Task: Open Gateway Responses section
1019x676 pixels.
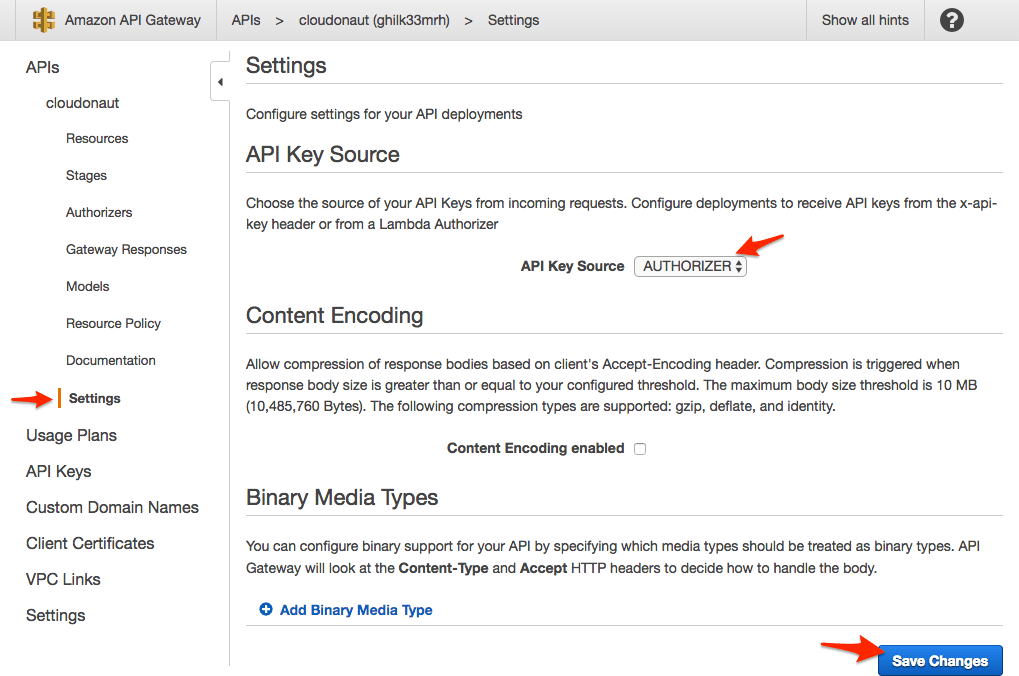Action: point(126,250)
